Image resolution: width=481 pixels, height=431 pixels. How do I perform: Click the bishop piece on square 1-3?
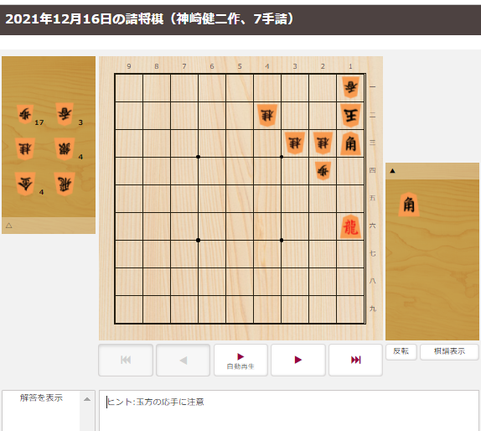click(350, 143)
